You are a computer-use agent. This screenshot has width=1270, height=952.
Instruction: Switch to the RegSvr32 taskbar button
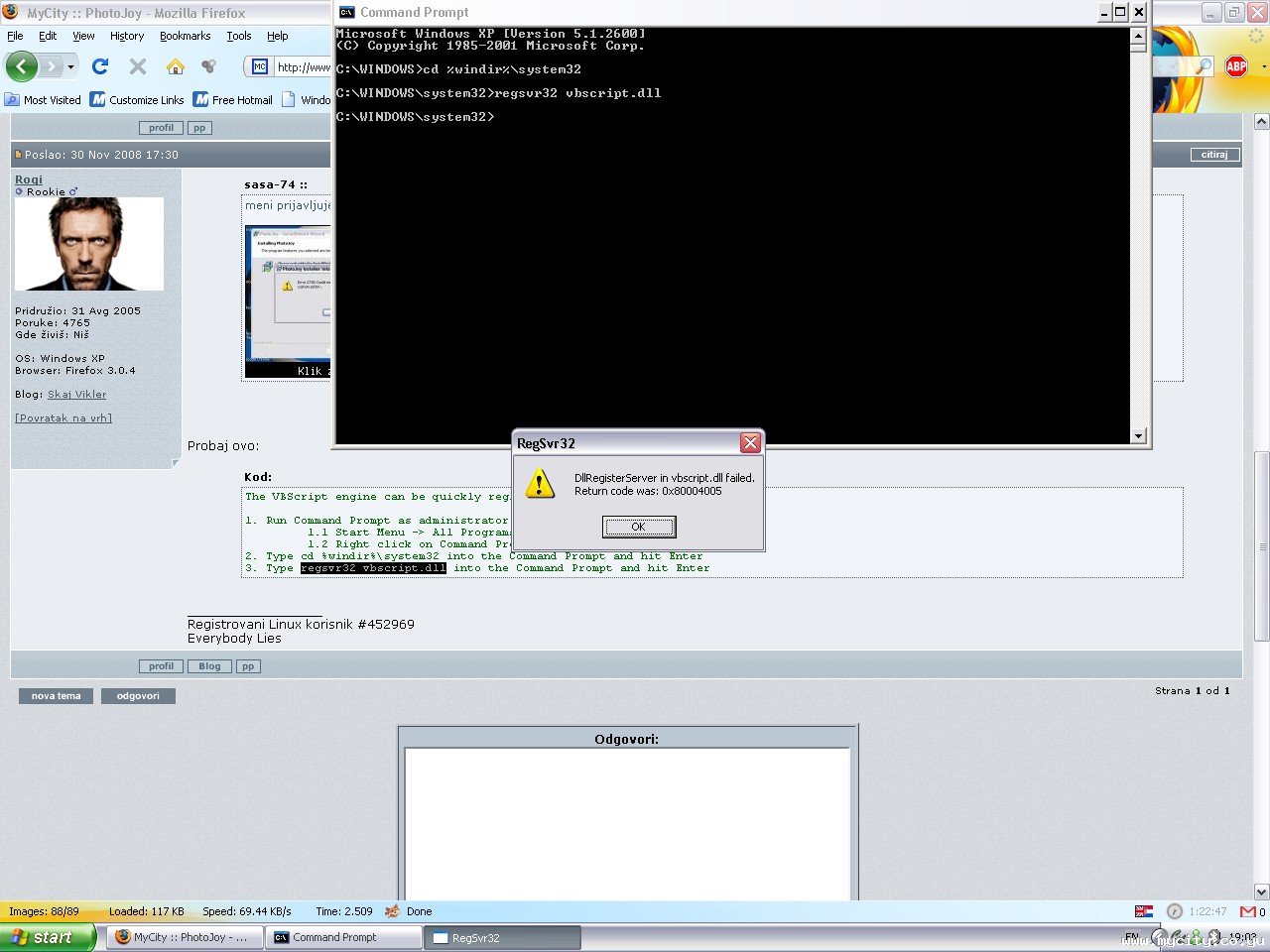tap(503, 937)
